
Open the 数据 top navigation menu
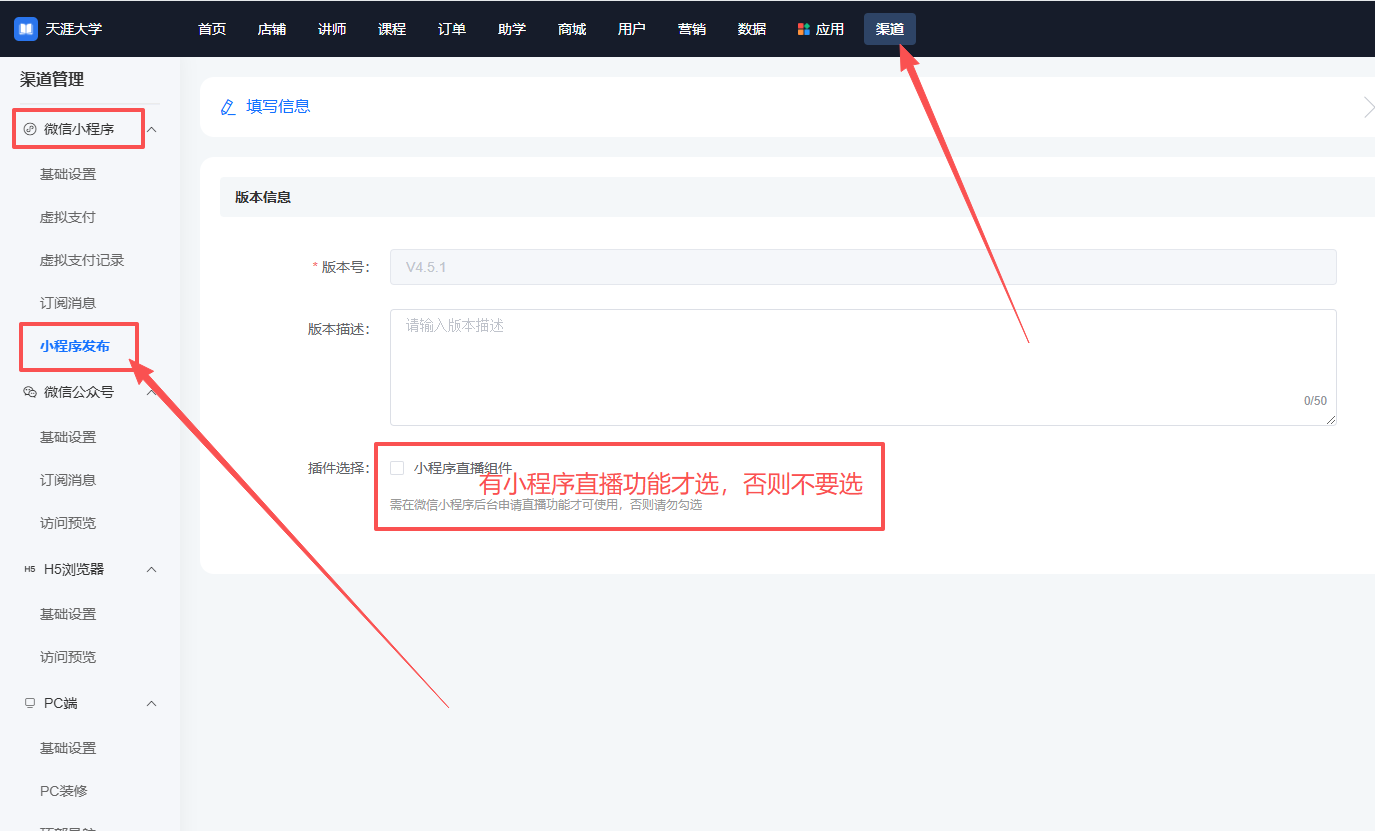(752, 29)
